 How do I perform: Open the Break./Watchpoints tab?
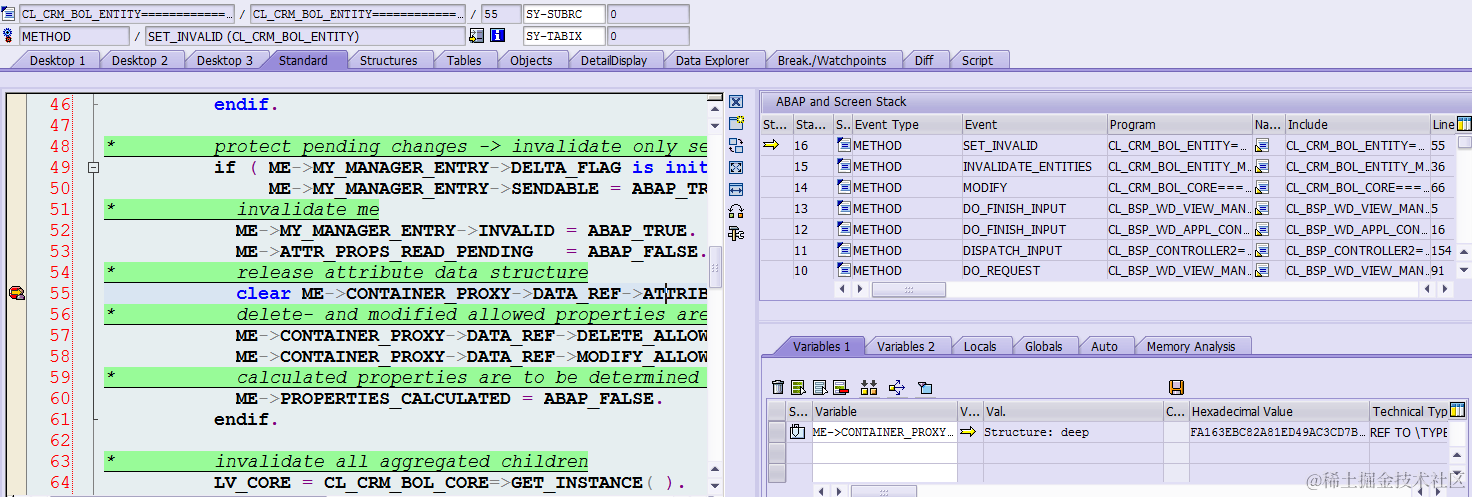tap(832, 60)
